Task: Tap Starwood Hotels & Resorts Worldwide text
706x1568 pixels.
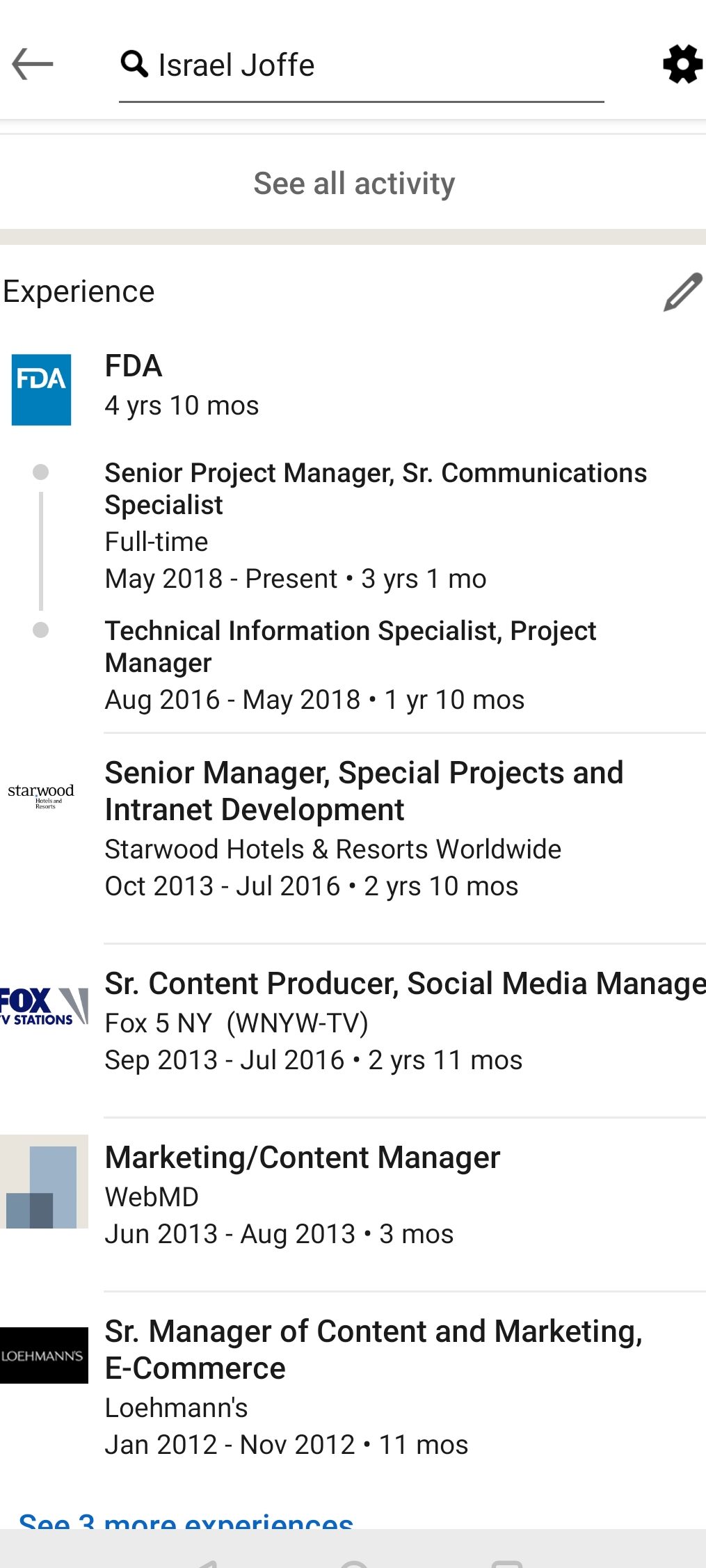Action: pos(332,849)
